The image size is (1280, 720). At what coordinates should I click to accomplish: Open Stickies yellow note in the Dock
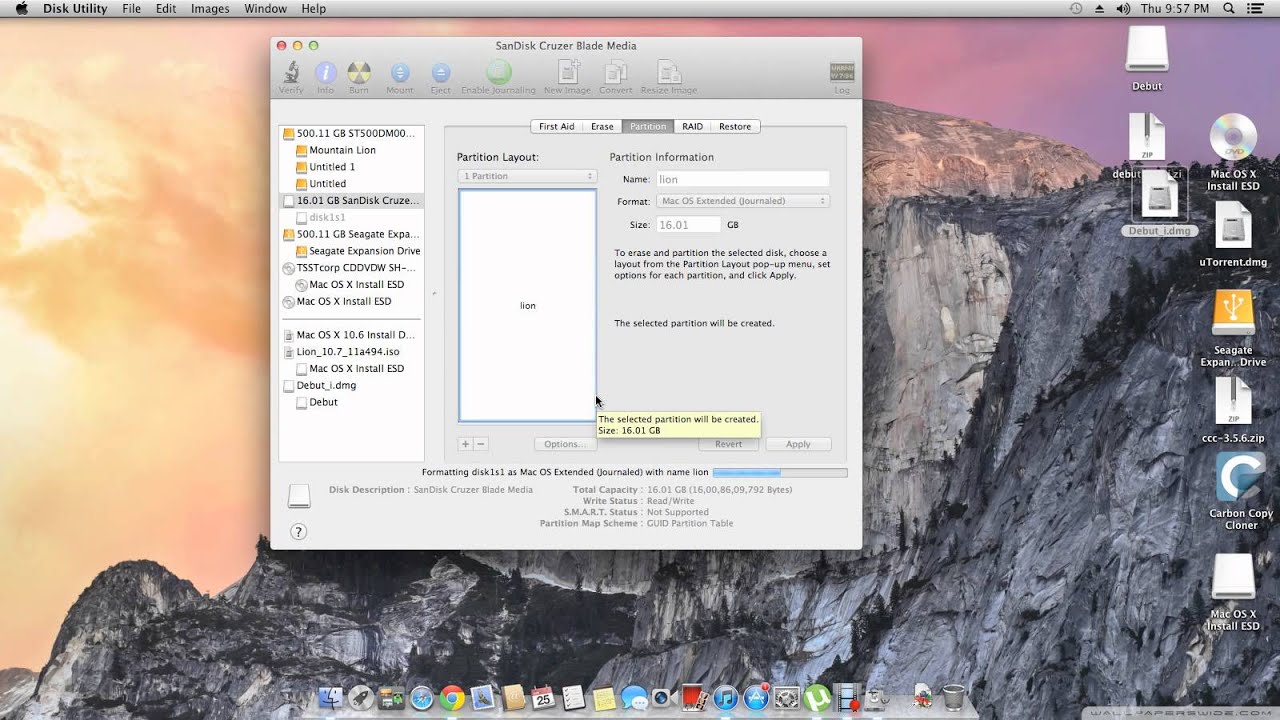(604, 697)
